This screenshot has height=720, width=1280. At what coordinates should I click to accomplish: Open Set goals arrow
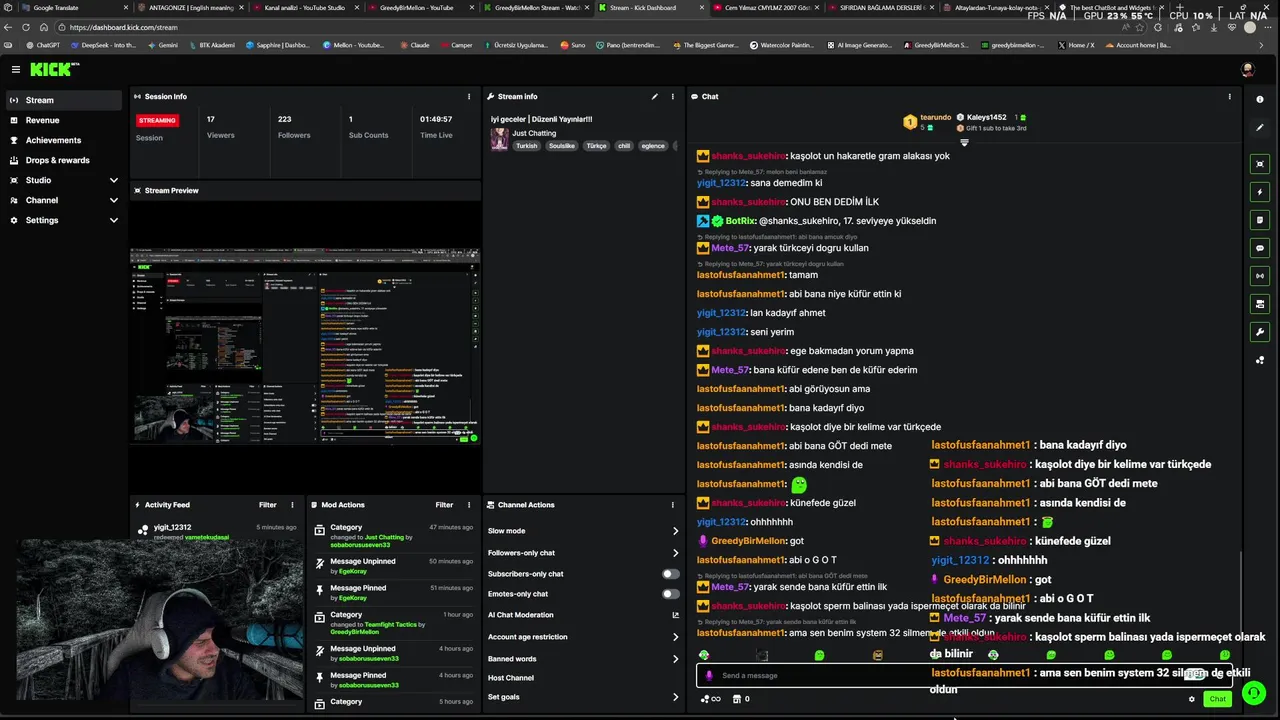675,697
